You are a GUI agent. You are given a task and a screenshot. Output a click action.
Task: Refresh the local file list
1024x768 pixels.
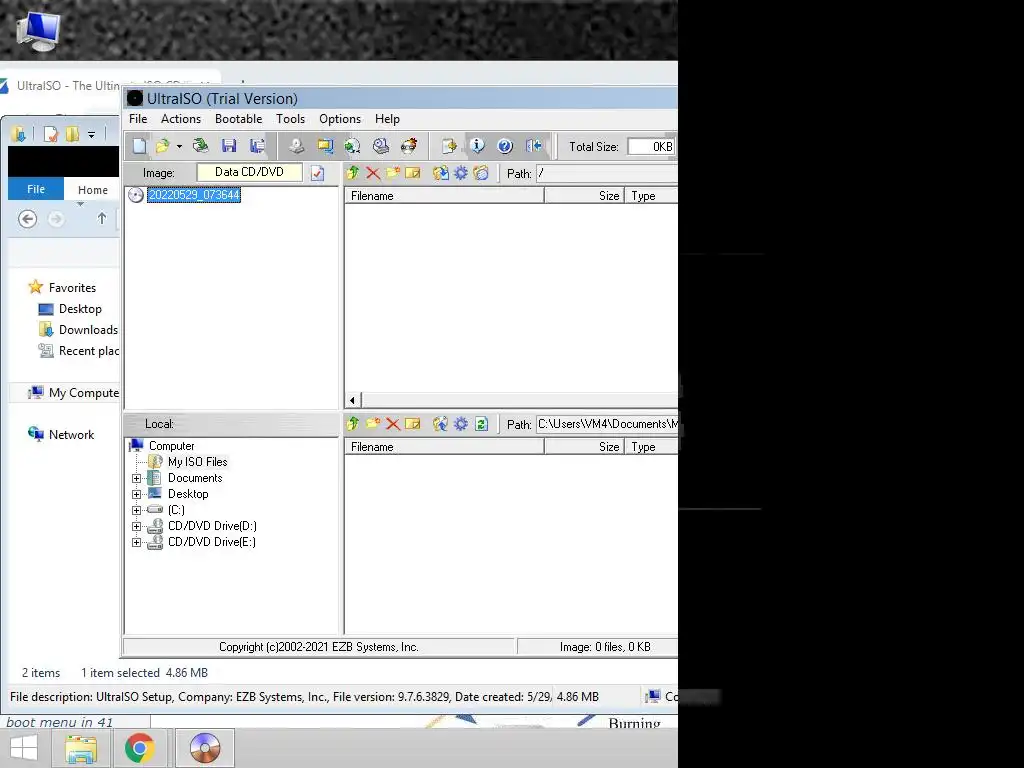[481, 424]
